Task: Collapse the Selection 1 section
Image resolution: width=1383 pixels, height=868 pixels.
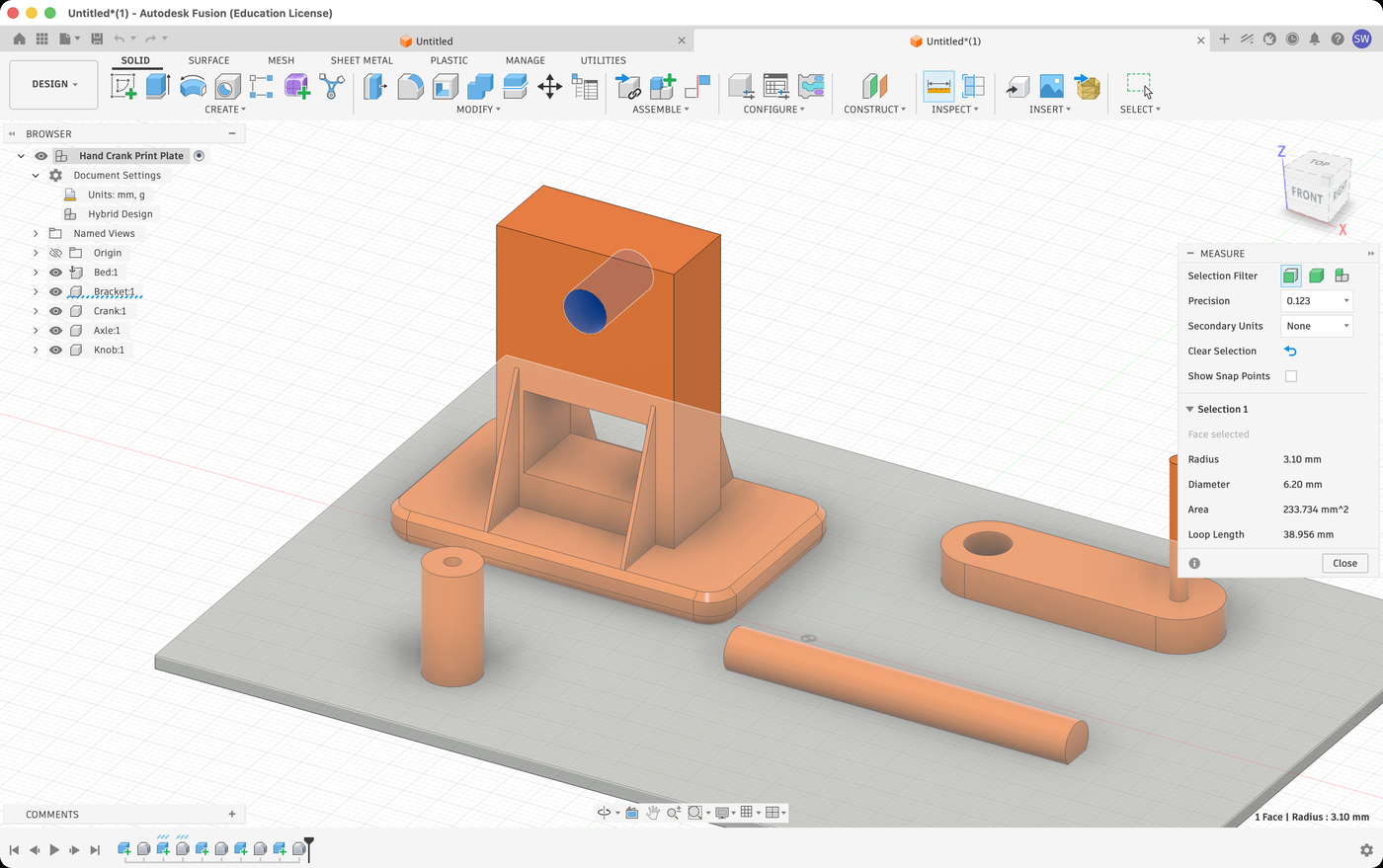Action: 1190,409
